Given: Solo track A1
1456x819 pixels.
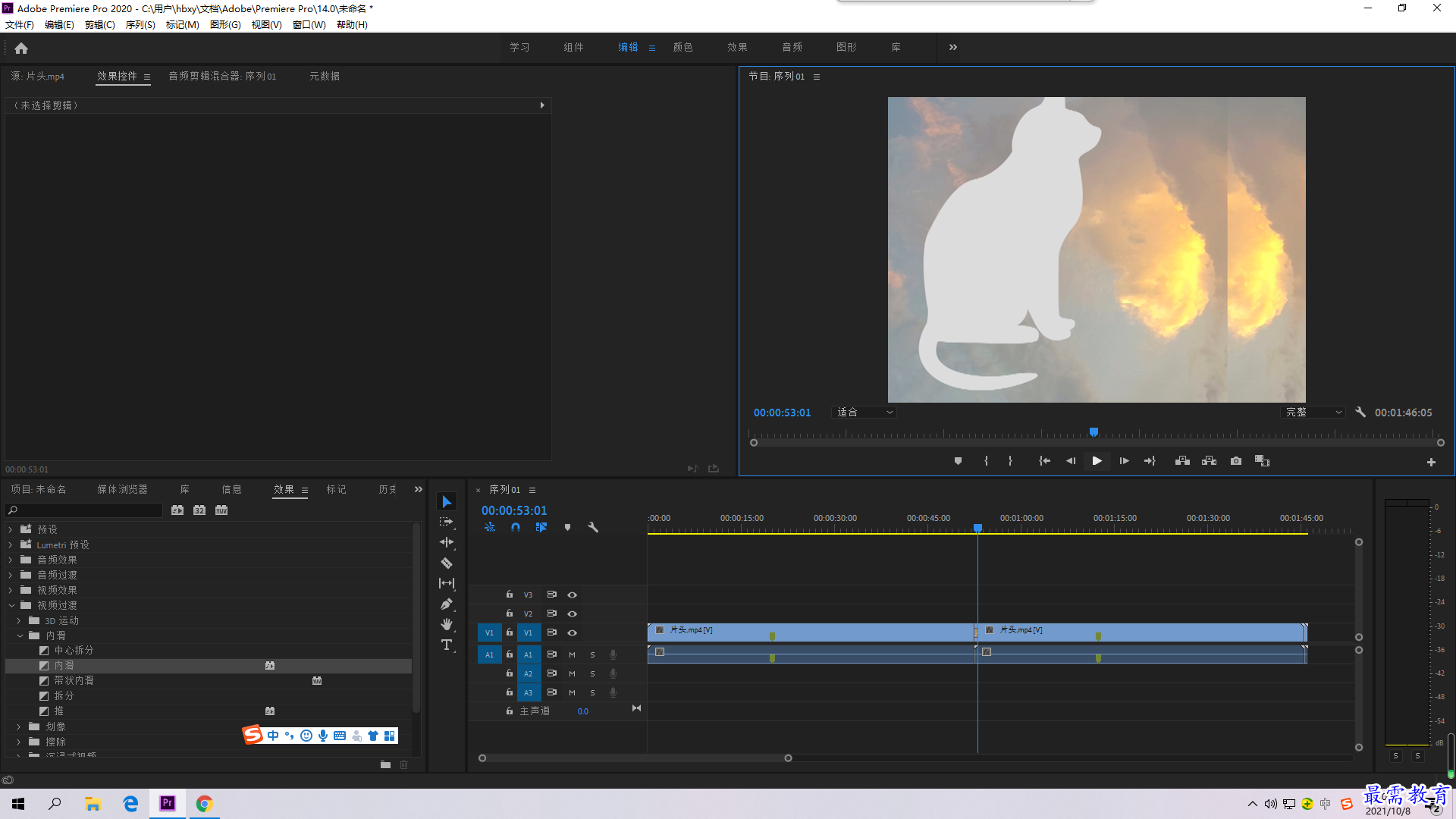Looking at the screenshot, I should pos(592,654).
